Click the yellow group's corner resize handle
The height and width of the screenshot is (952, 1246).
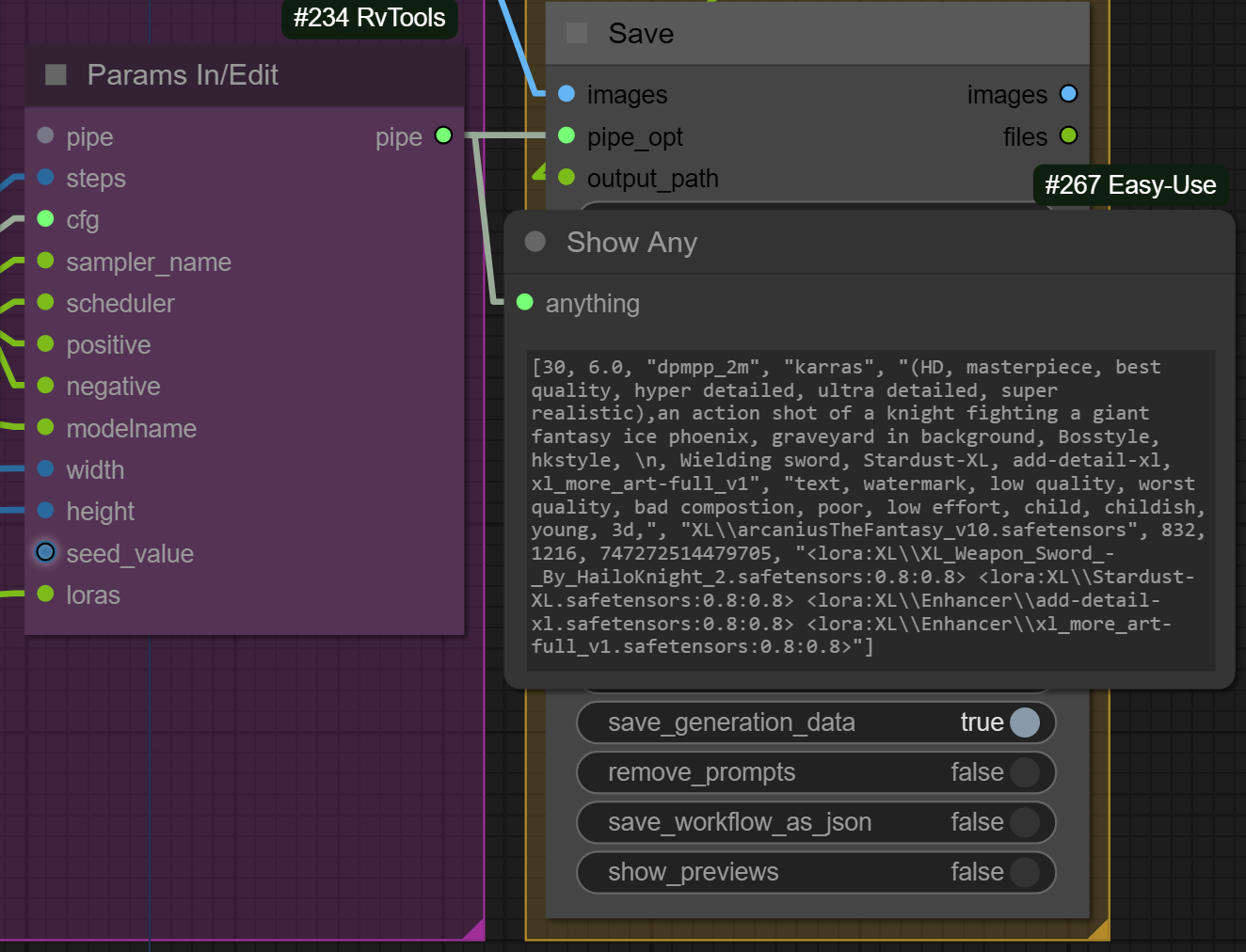coord(1098,929)
